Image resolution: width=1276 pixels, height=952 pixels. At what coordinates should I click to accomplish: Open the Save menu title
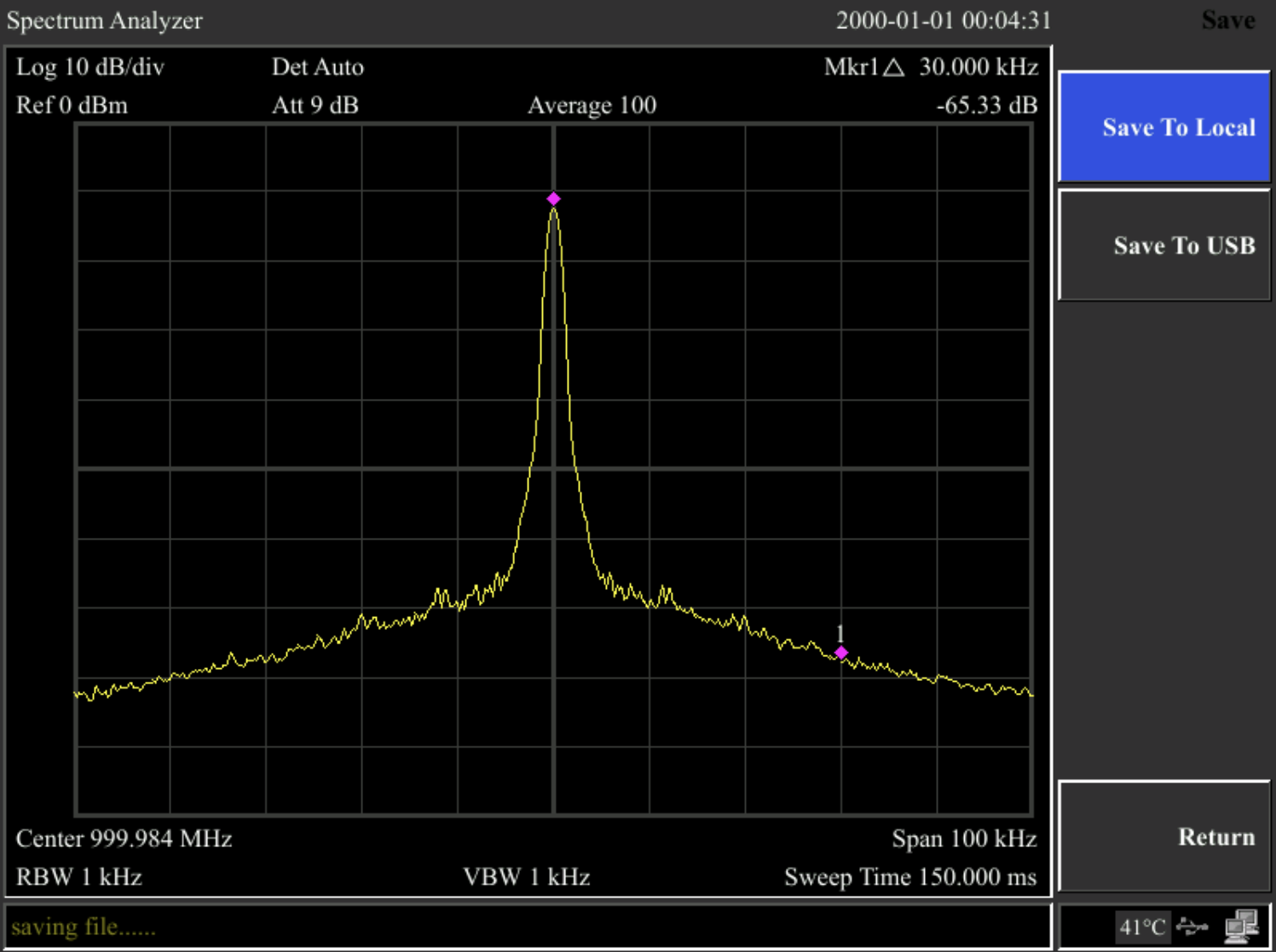pos(1230,20)
